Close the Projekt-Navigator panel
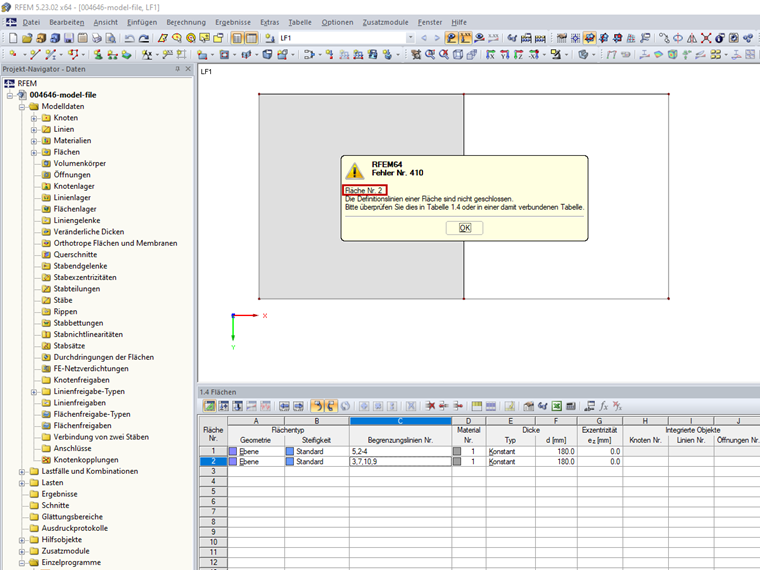760x570 pixels. click(188, 69)
